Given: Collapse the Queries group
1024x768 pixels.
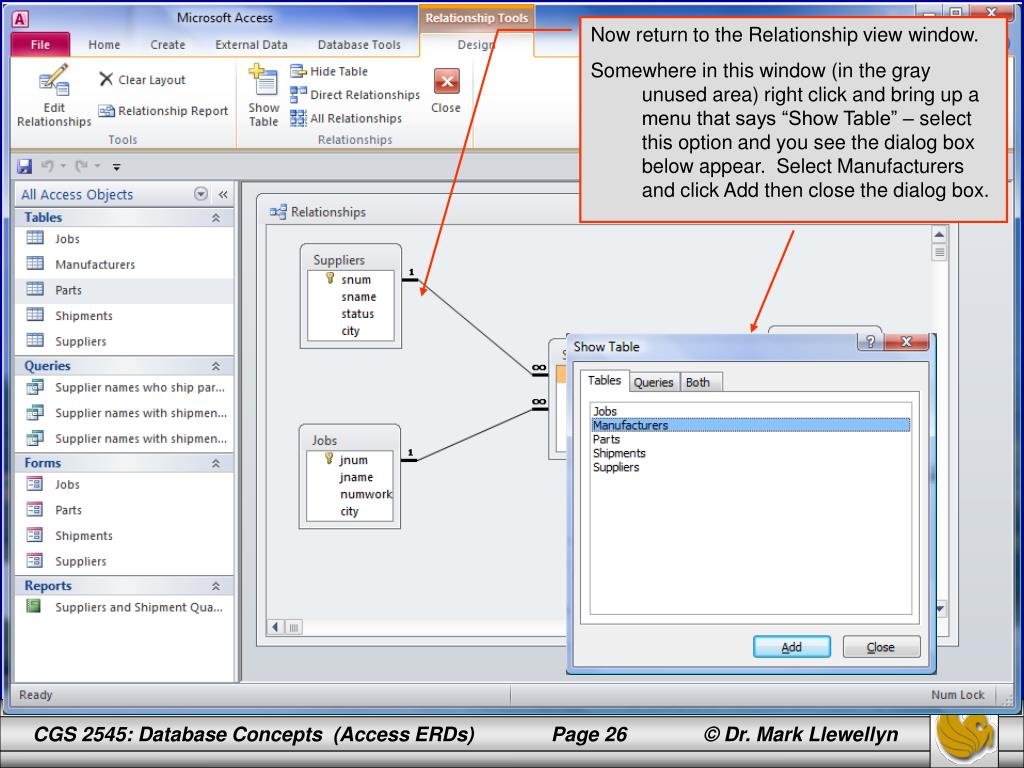Looking at the screenshot, I should (x=216, y=366).
